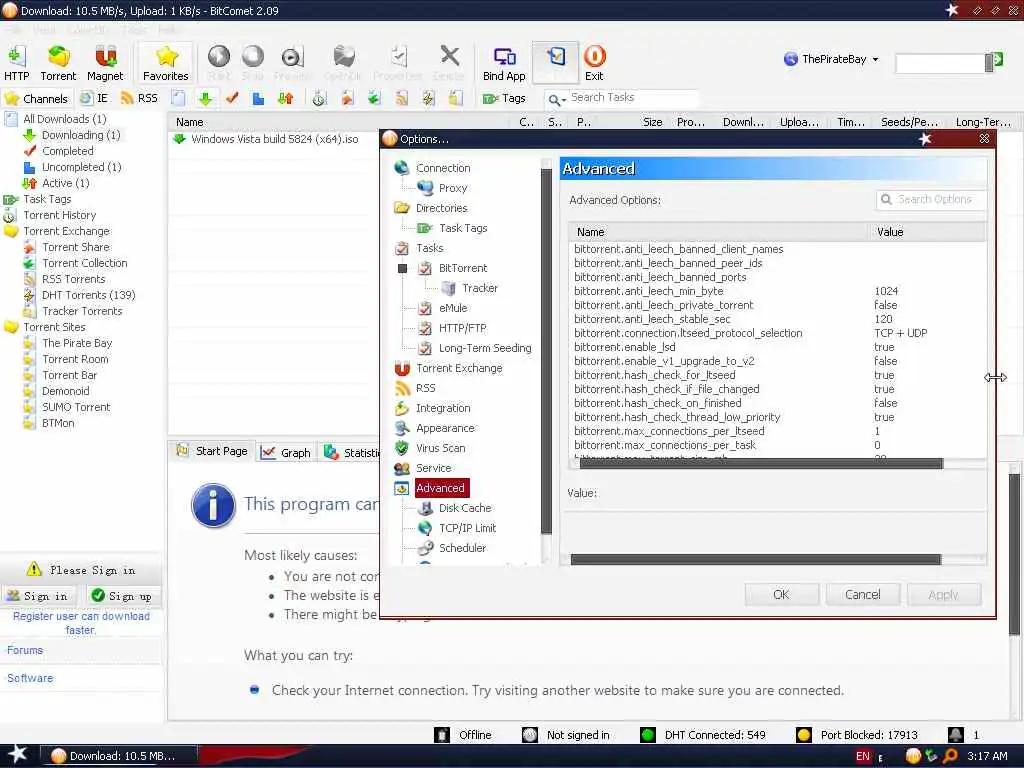The image size is (1024, 768).
Task: Select the Advanced options category
Action: [x=441, y=488]
